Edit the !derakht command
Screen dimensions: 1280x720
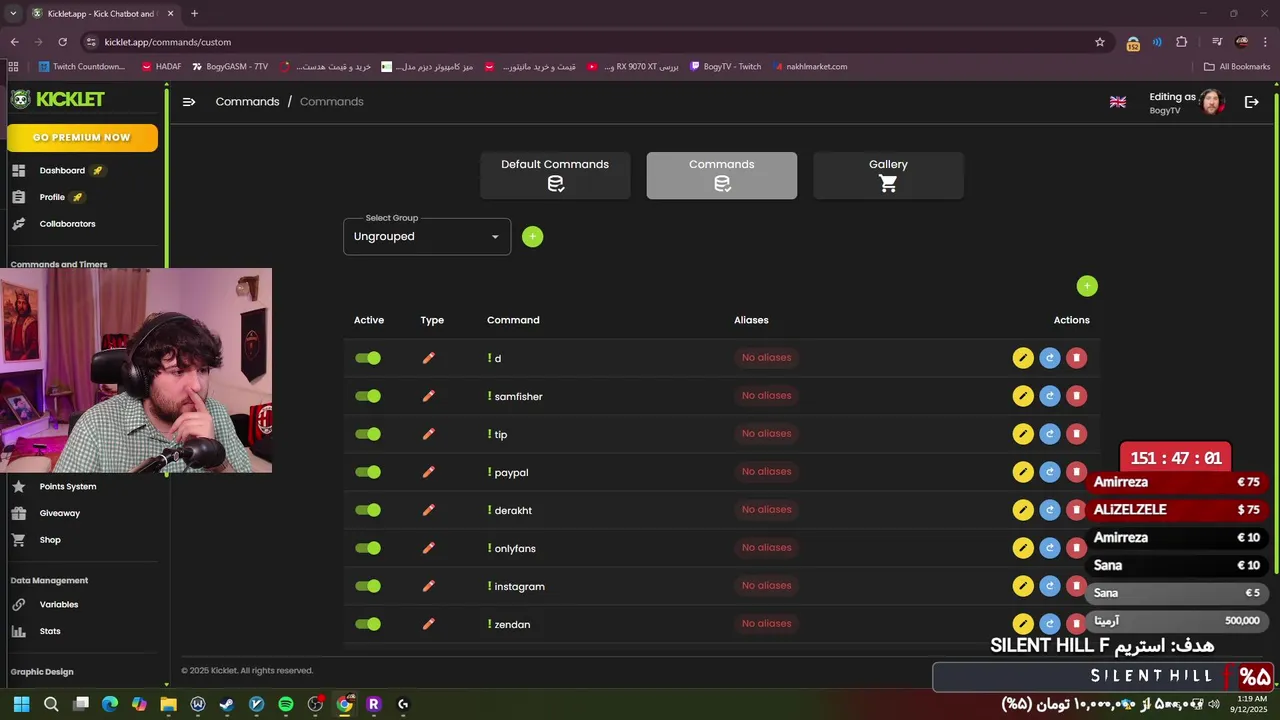point(1023,510)
